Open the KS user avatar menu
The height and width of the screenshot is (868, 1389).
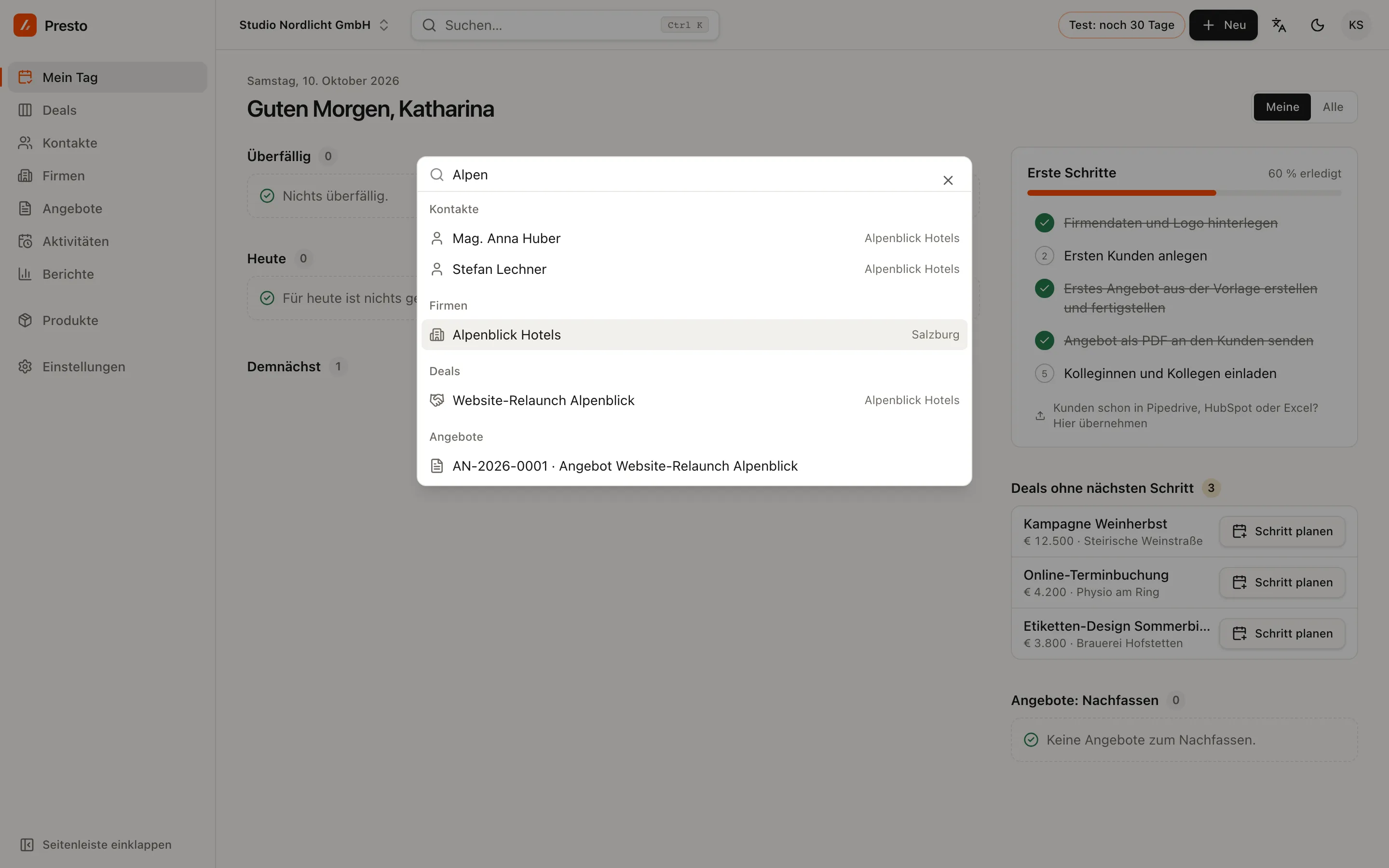(1356, 25)
